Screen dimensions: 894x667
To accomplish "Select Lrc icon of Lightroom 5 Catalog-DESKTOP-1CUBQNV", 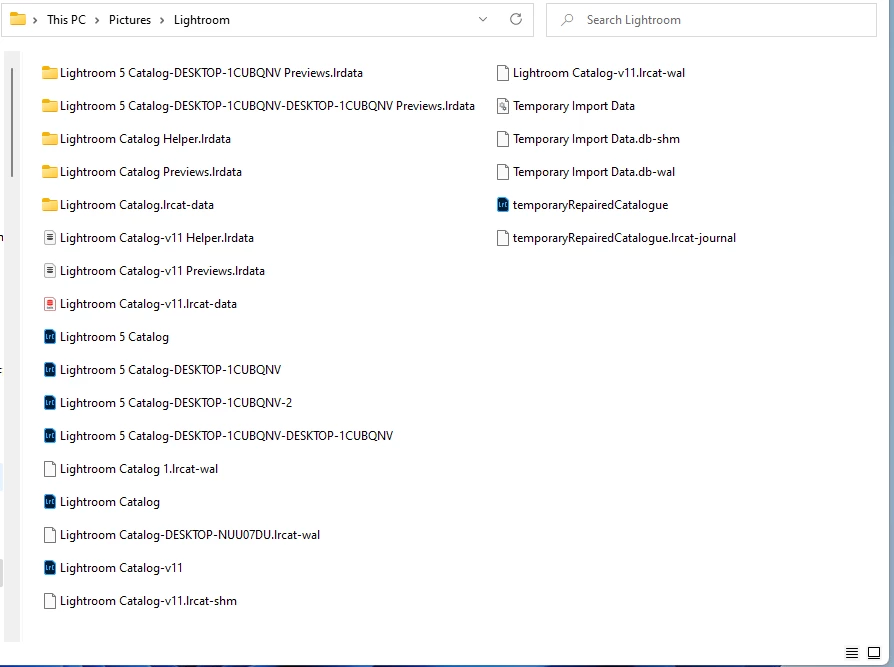I will 50,370.
